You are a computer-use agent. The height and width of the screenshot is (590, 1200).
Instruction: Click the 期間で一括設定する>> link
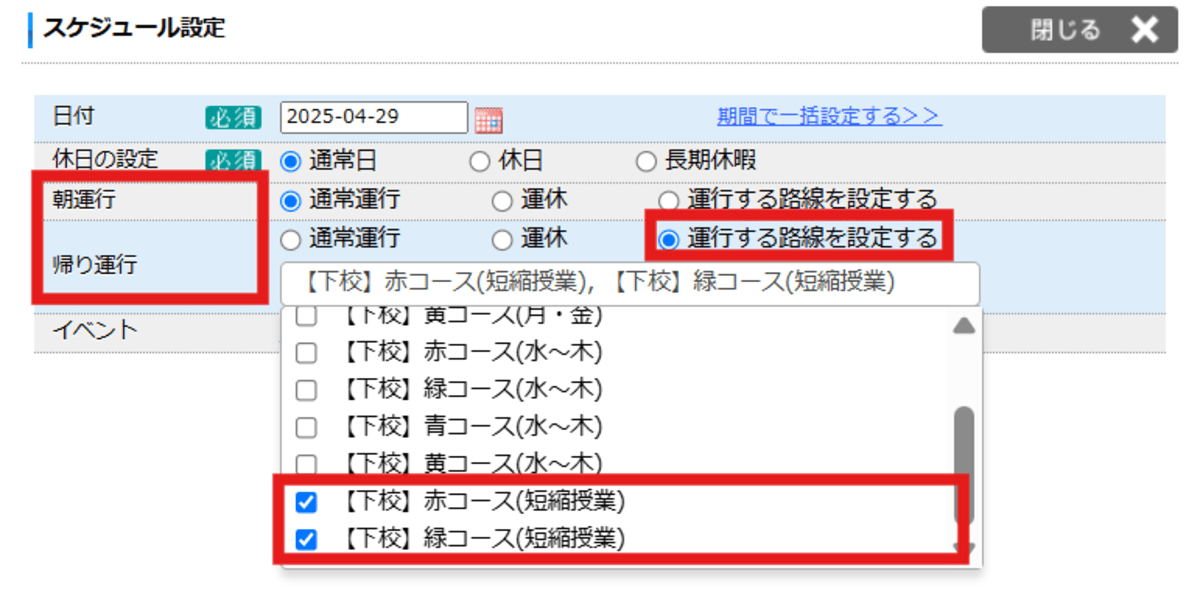(829, 116)
